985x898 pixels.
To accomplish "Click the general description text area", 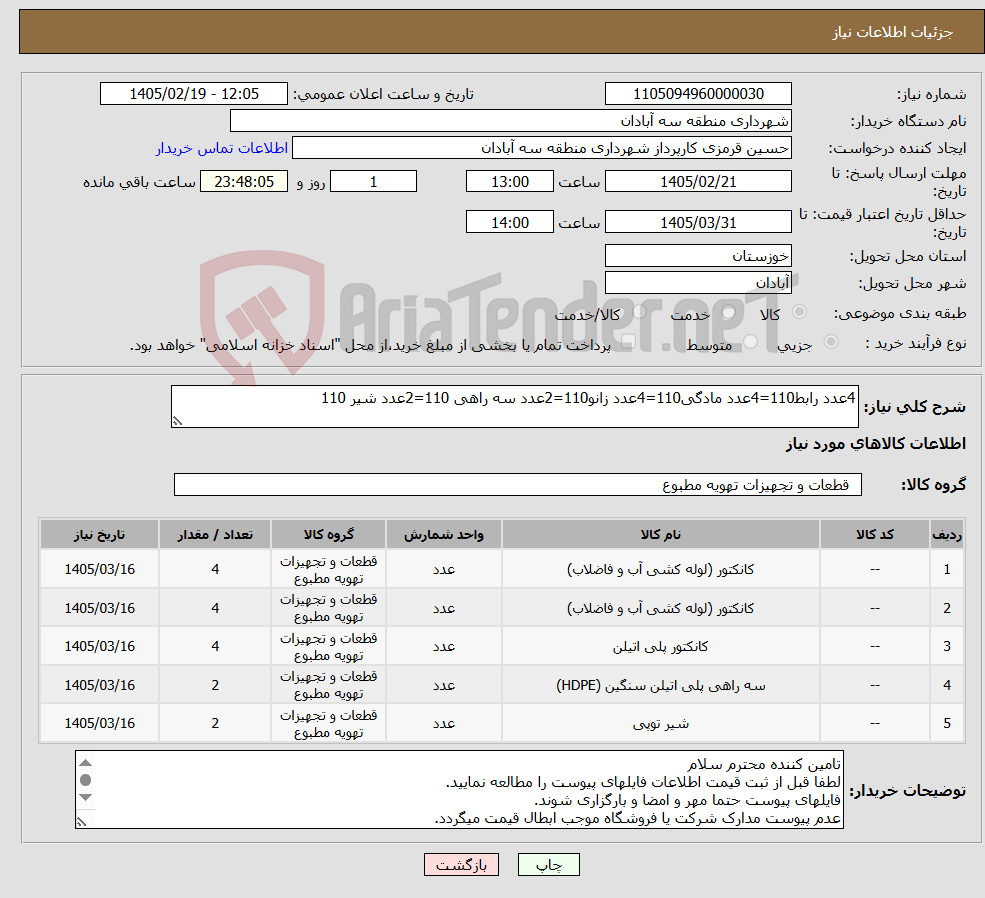I will tap(514, 406).
